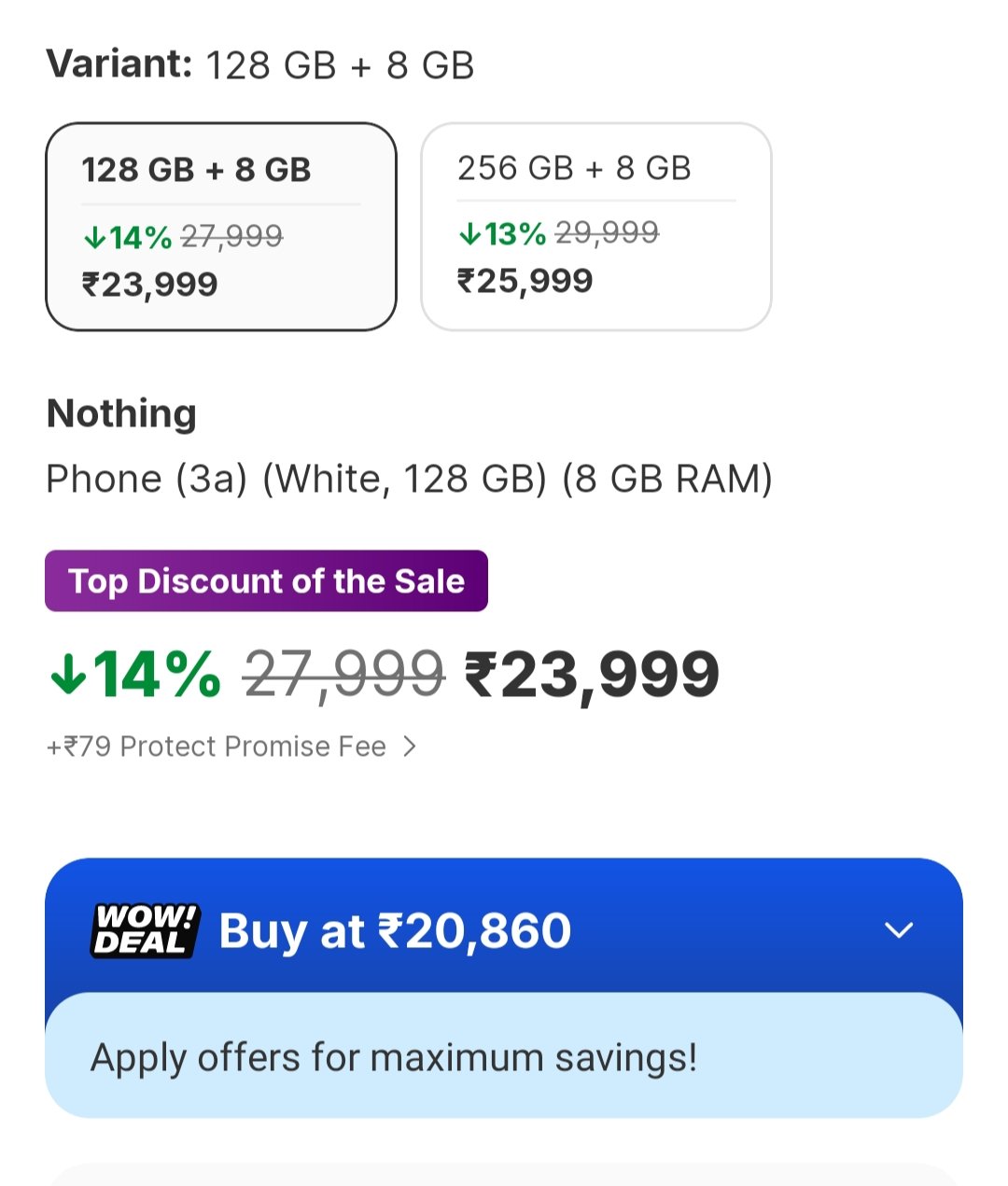Click the large green arrow beside big 14%
The height and width of the screenshot is (1186, 1008).
click(x=68, y=674)
